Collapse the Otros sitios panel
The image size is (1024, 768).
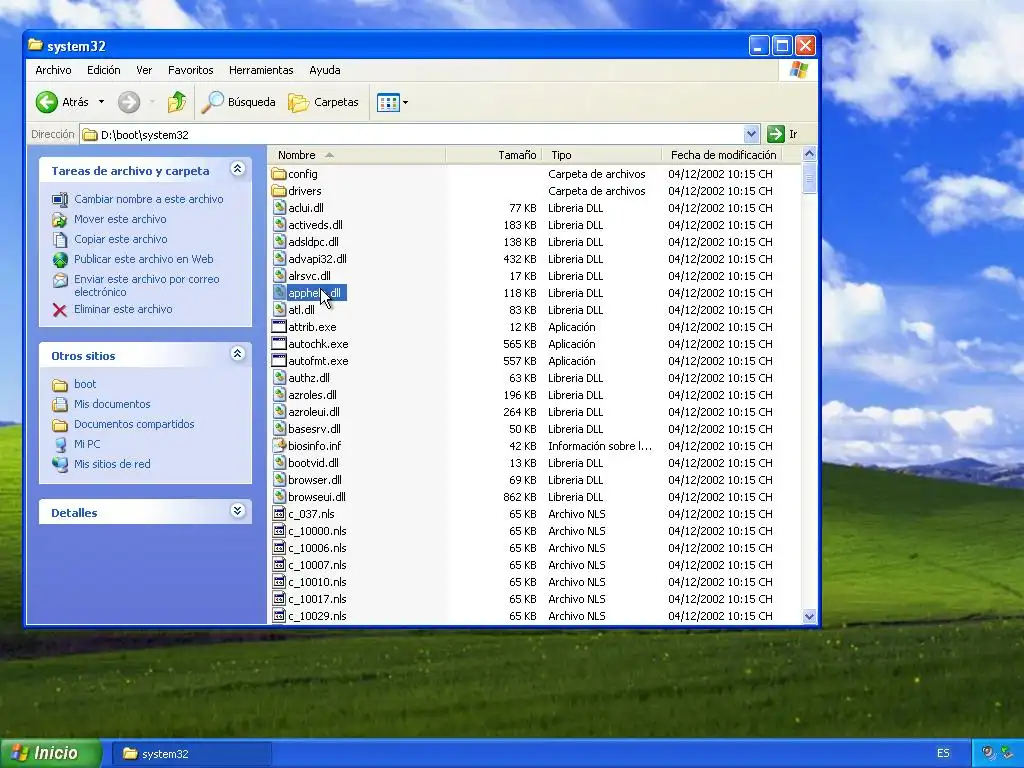(x=238, y=354)
